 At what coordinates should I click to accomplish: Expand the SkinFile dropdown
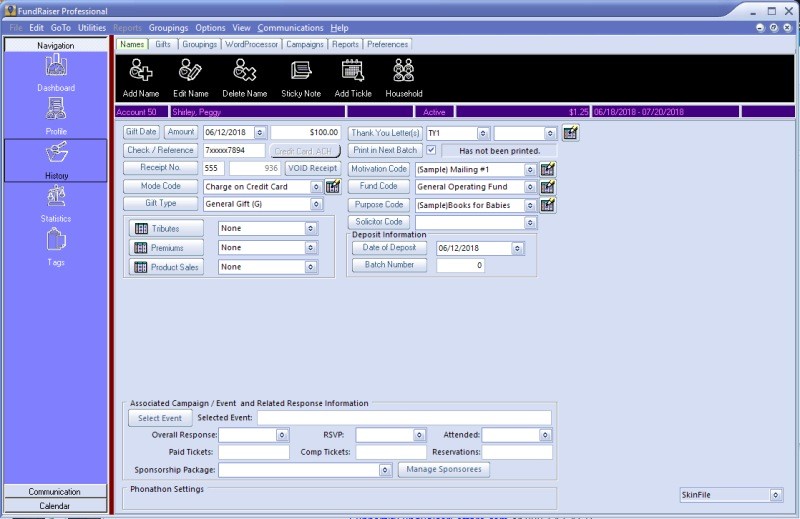point(776,494)
